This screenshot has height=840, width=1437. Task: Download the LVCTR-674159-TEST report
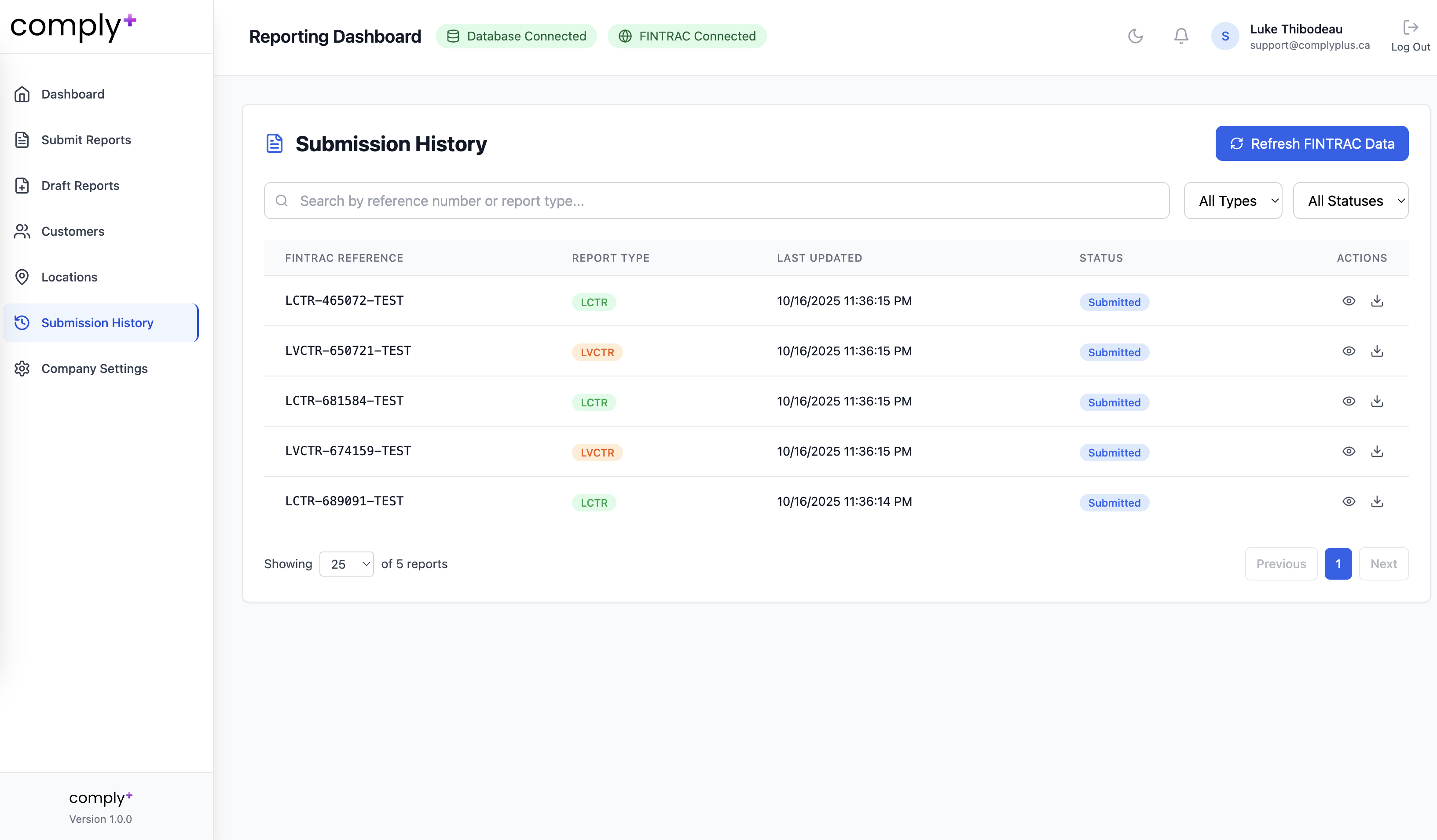pyautogui.click(x=1377, y=451)
